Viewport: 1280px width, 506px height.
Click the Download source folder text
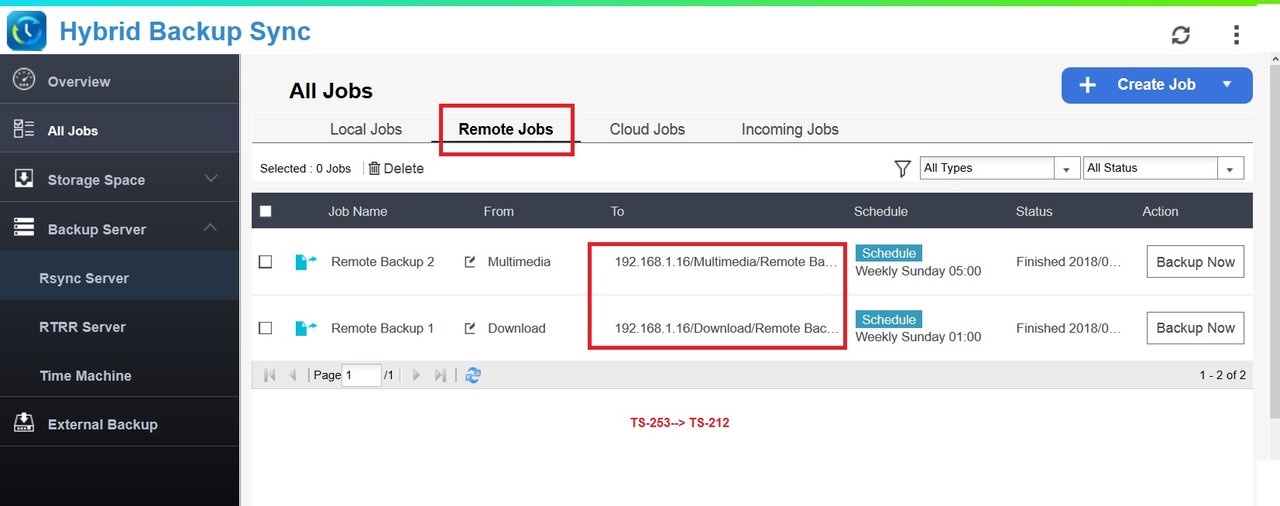tap(516, 328)
